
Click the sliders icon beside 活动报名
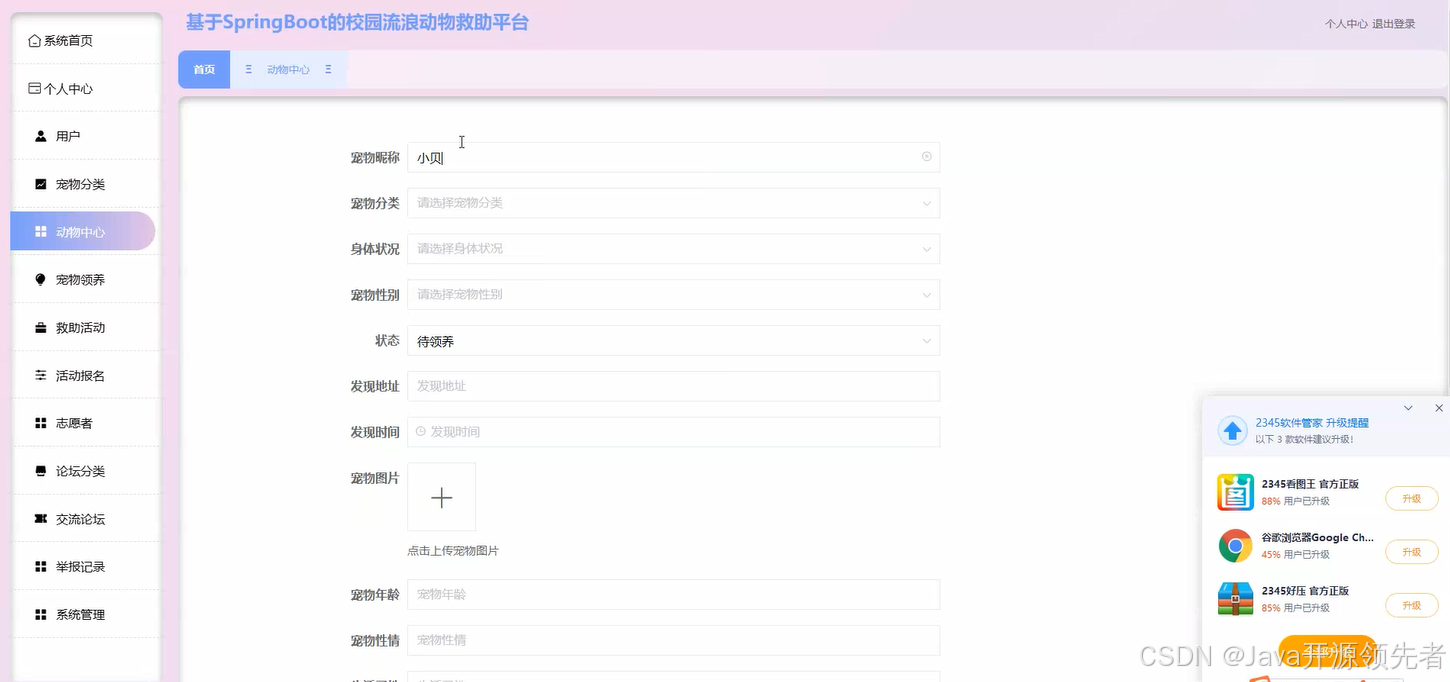point(41,376)
